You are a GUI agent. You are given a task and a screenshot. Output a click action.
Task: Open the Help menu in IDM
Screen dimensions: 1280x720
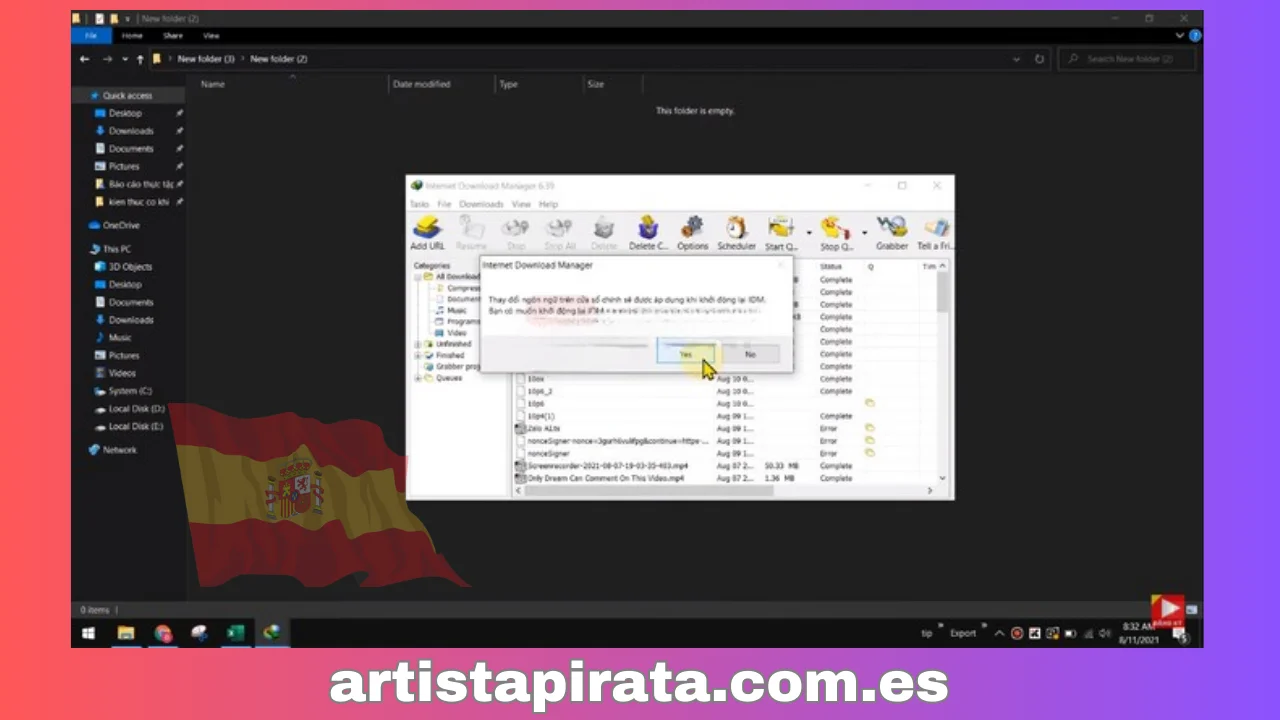click(x=548, y=204)
